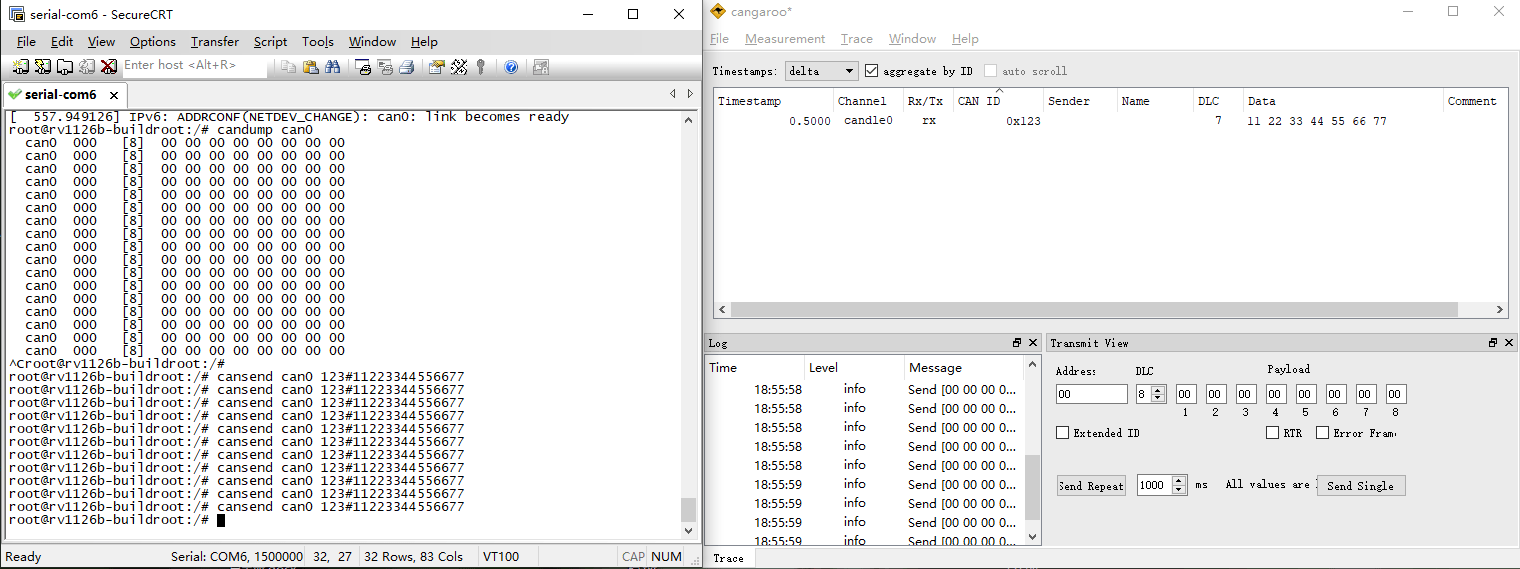Click the Copy icon in SecureCRT toolbar
1520x569 pixels.
point(288,67)
